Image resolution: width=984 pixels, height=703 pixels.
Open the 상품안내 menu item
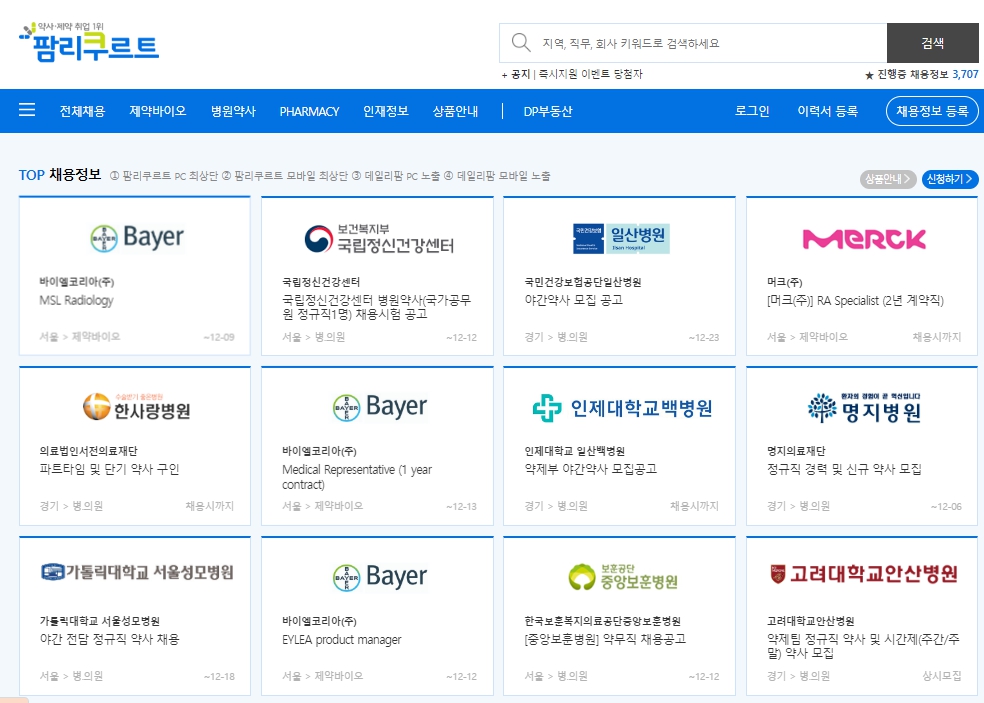point(456,111)
